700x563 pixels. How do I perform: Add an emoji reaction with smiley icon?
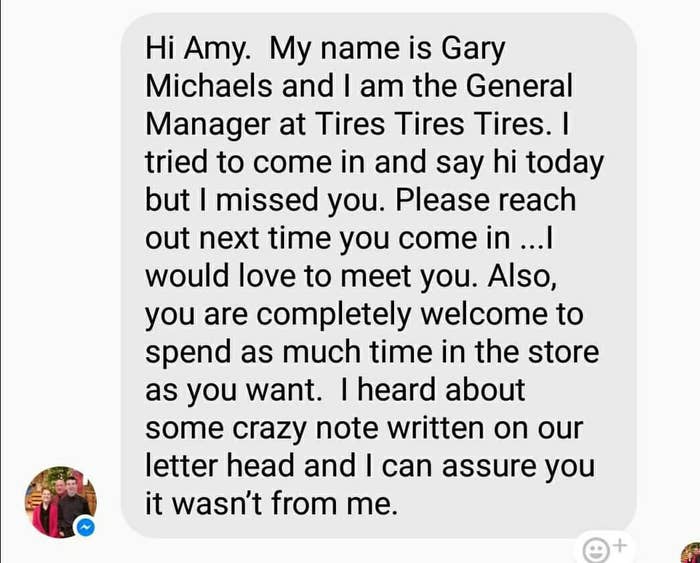pos(596,550)
